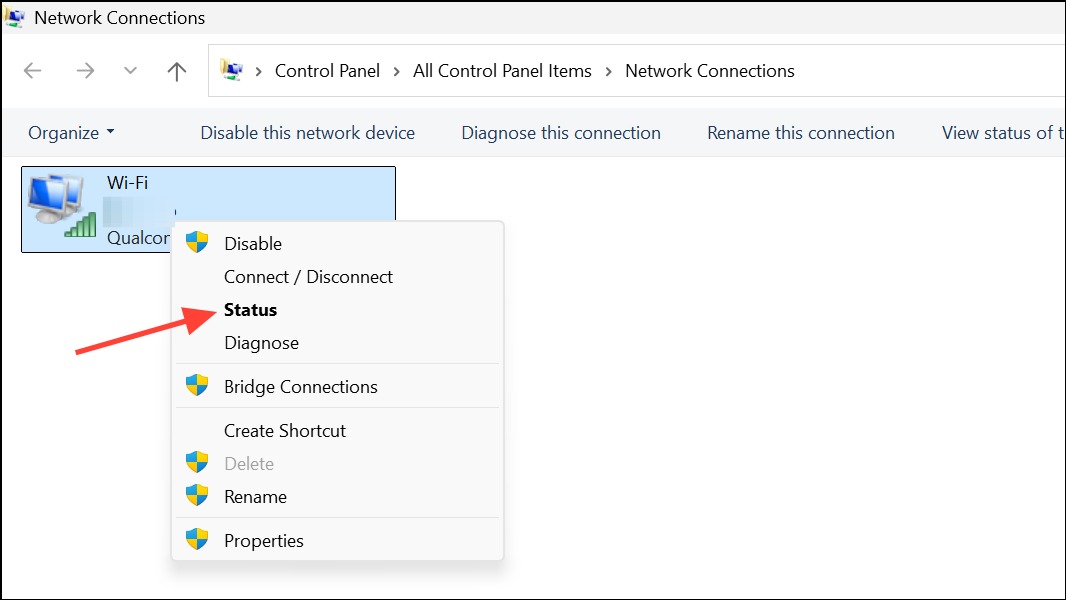Select the Wi-Fi adapter icon
Viewport: 1066px width, 600px height.
[x=62, y=207]
